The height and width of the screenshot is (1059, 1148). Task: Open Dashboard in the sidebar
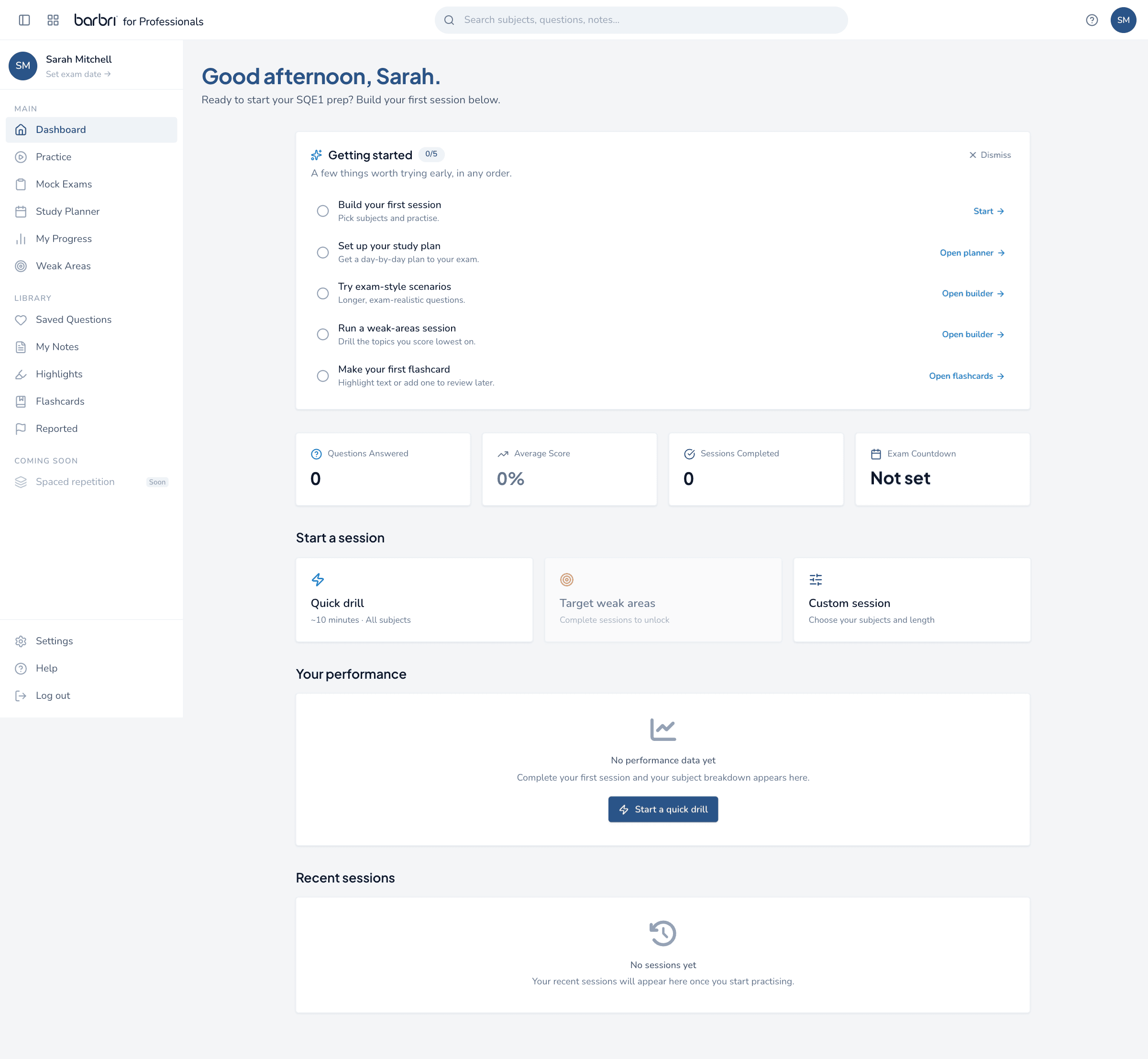pyautogui.click(x=91, y=130)
